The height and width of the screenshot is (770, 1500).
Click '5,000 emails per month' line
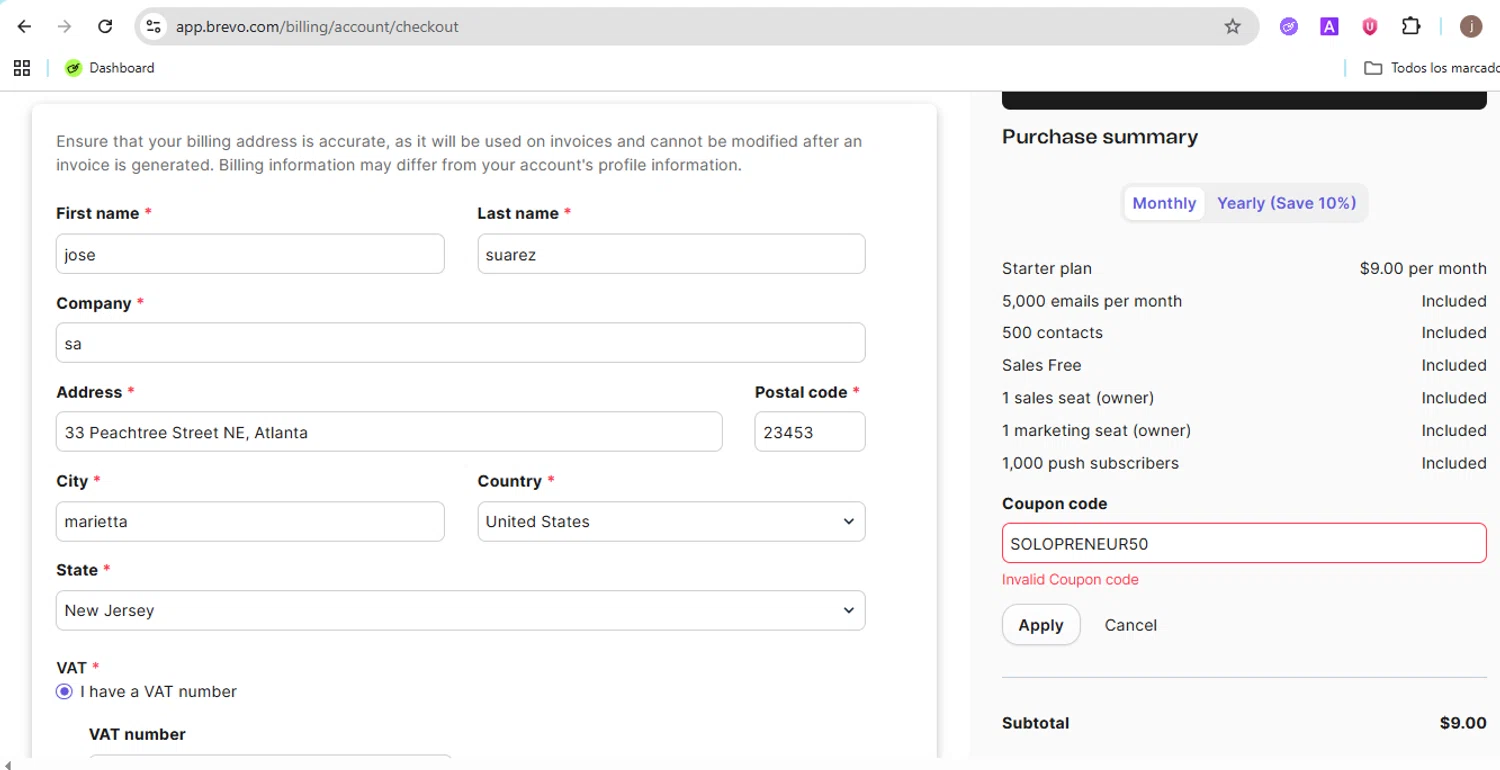[x=1092, y=301]
